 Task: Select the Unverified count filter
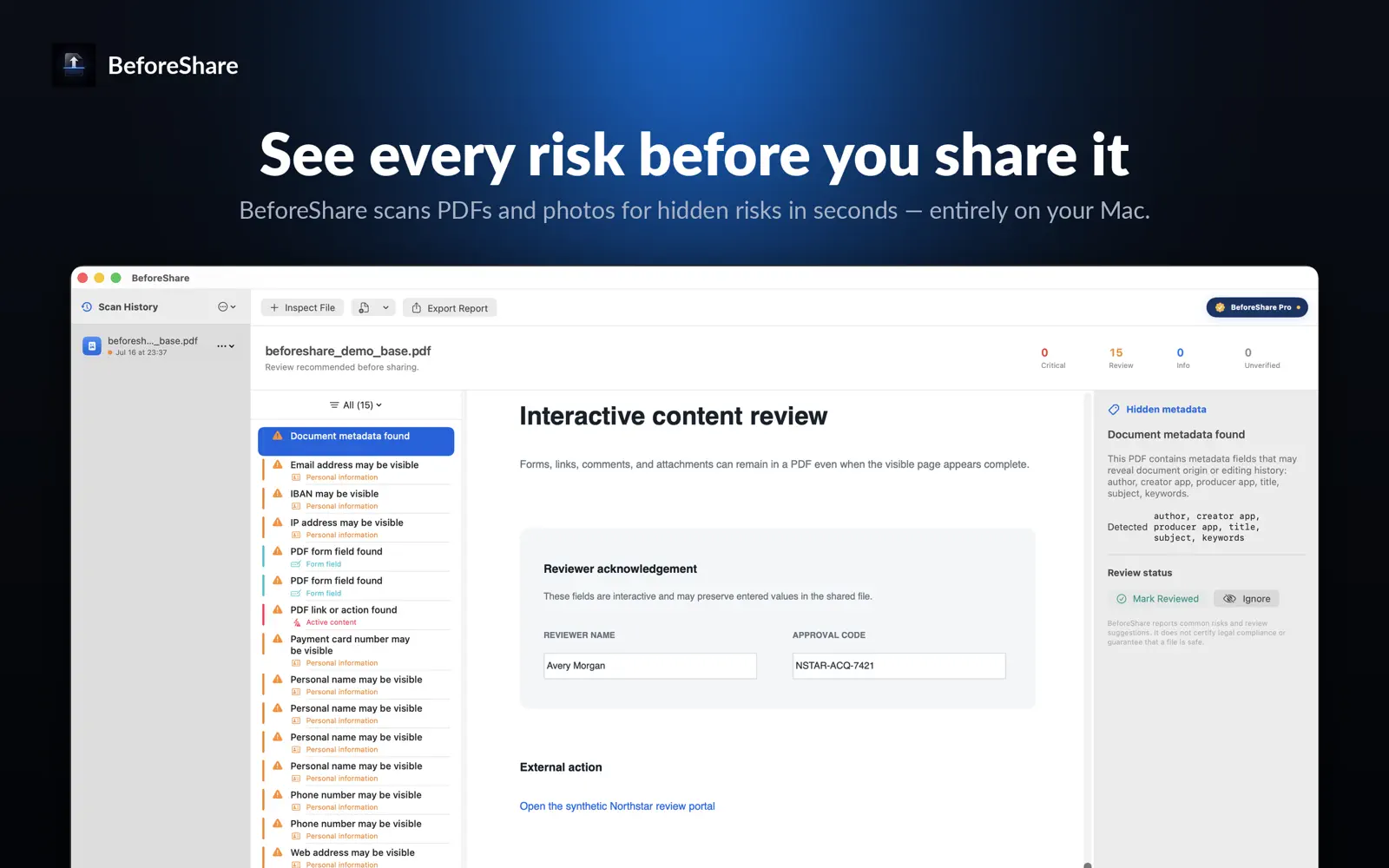tap(1261, 358)
